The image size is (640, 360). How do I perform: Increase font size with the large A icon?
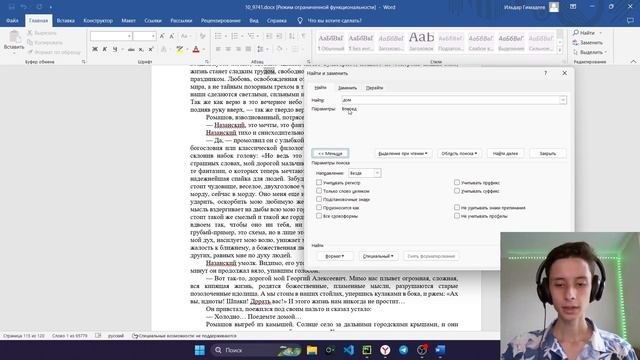162,36
